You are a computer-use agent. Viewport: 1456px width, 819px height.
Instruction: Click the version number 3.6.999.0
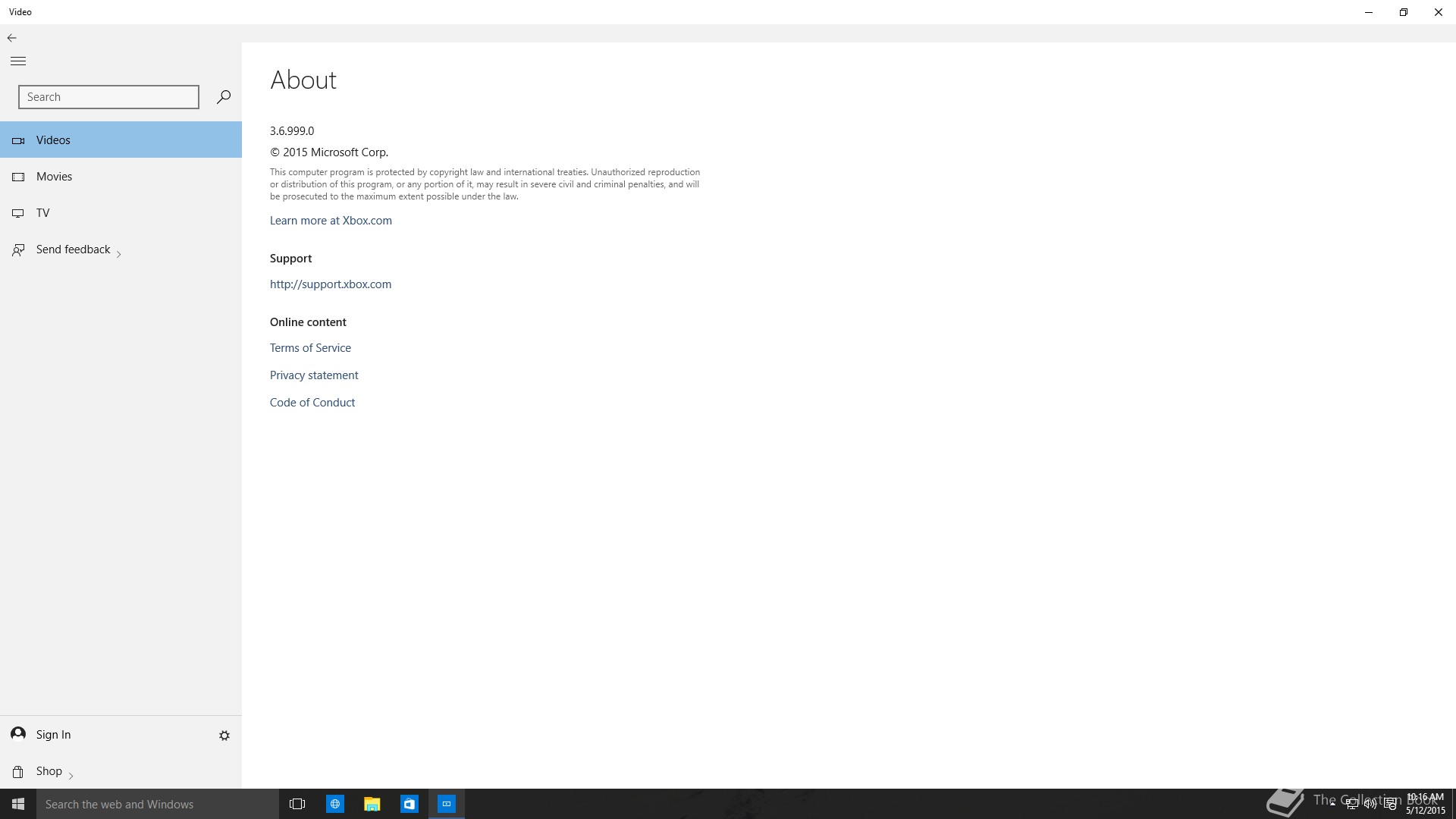point(292,130)
